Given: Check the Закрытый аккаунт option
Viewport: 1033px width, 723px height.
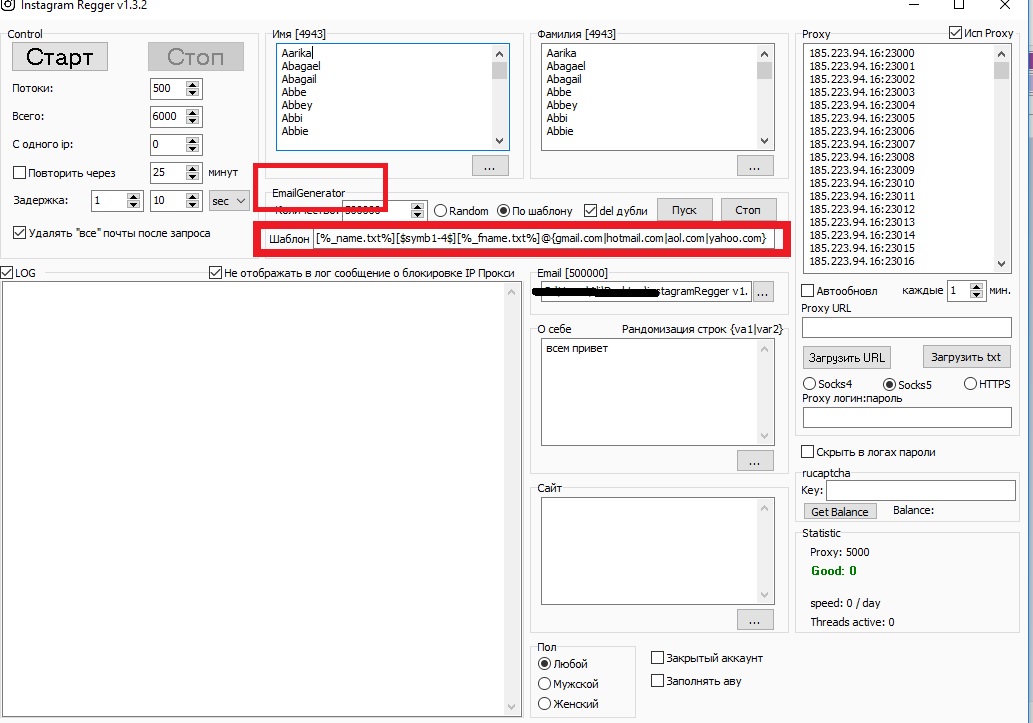Looking at the screenshot, I should pyautogui.click(x=657, y=658).
